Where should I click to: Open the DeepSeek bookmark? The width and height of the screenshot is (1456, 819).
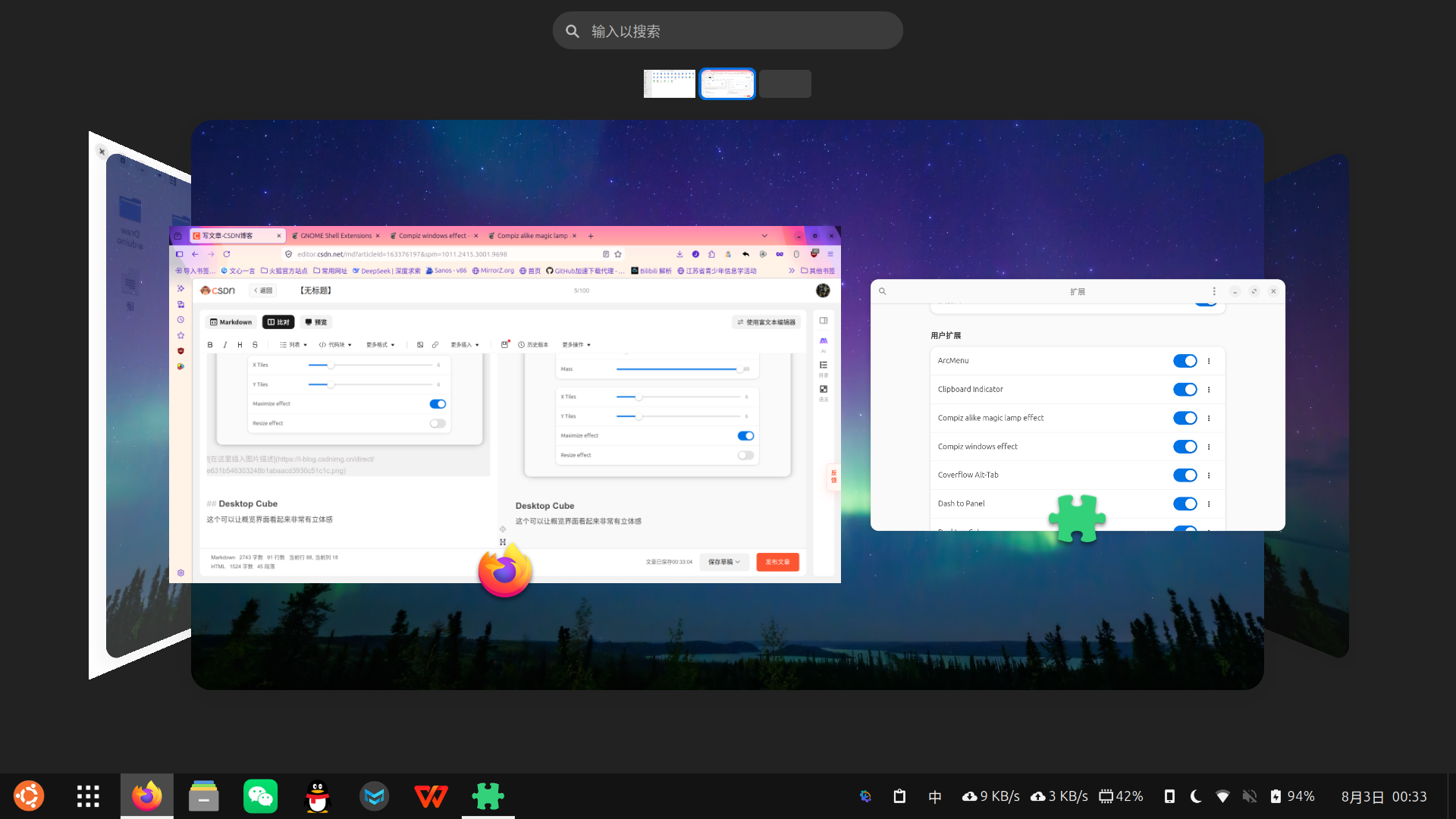[386, 271]
